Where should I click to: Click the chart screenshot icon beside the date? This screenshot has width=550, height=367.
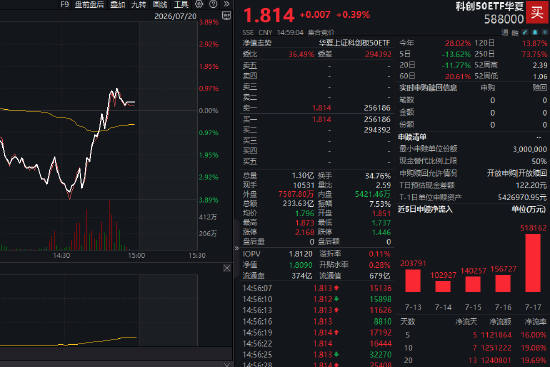[227, 15]
